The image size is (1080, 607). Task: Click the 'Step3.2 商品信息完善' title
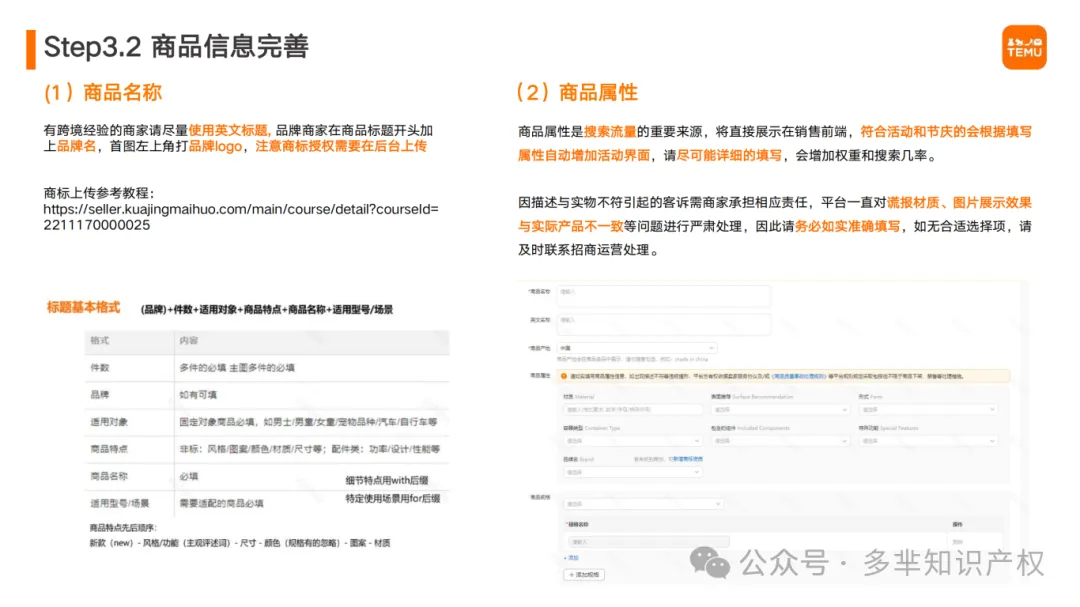pos(176,47)
